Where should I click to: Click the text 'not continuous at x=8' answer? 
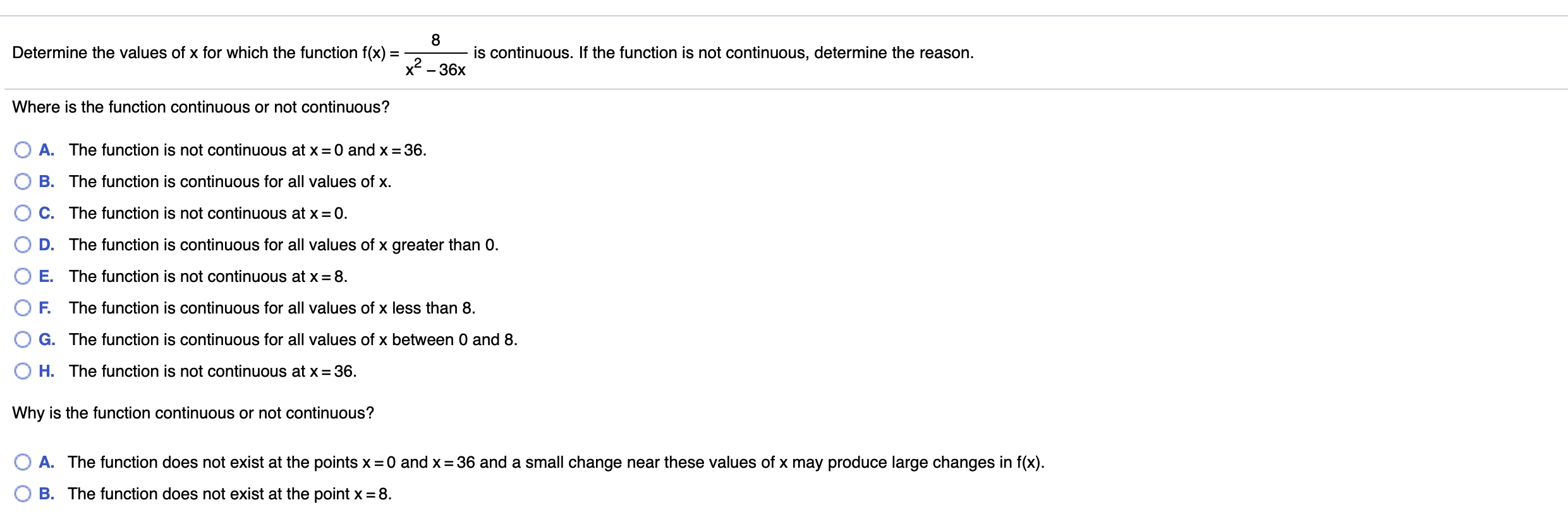(x=208, y=277)
